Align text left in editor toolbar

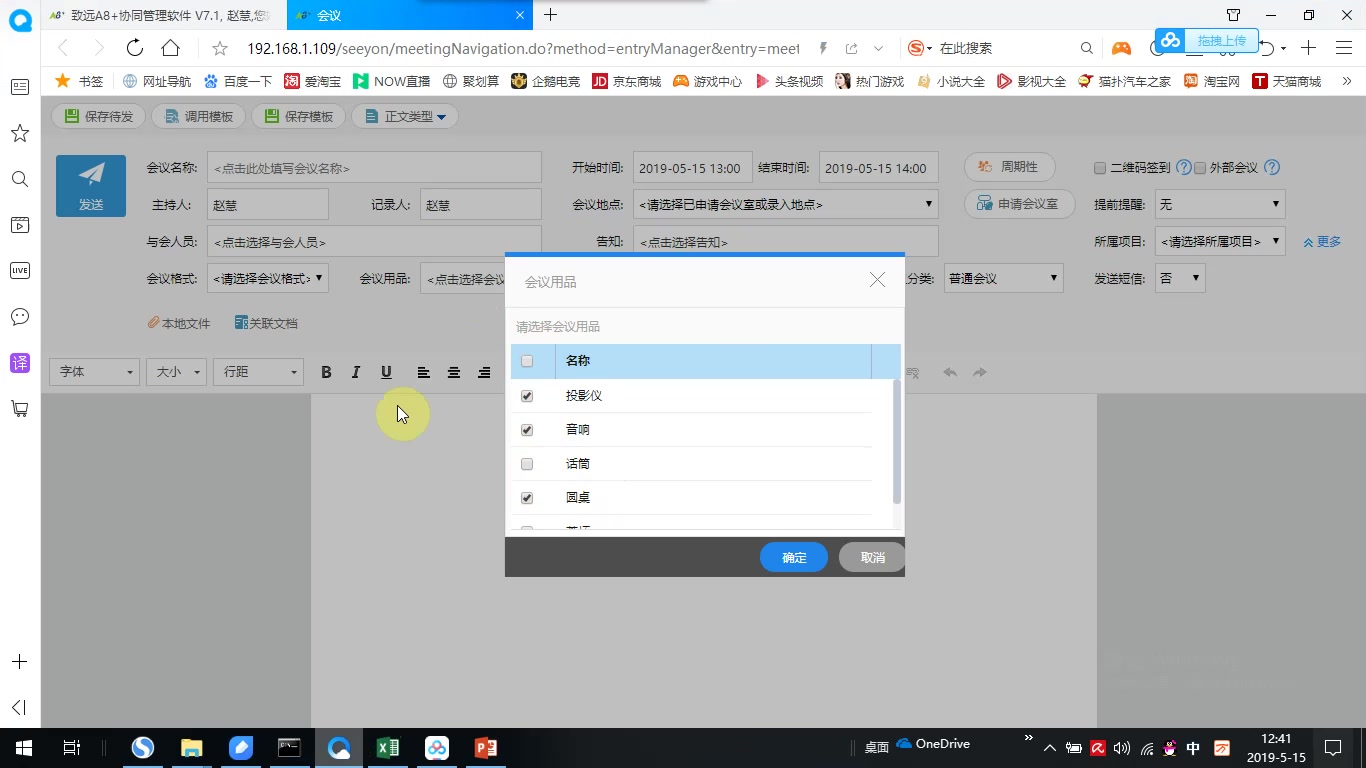[x=424, y=372]
